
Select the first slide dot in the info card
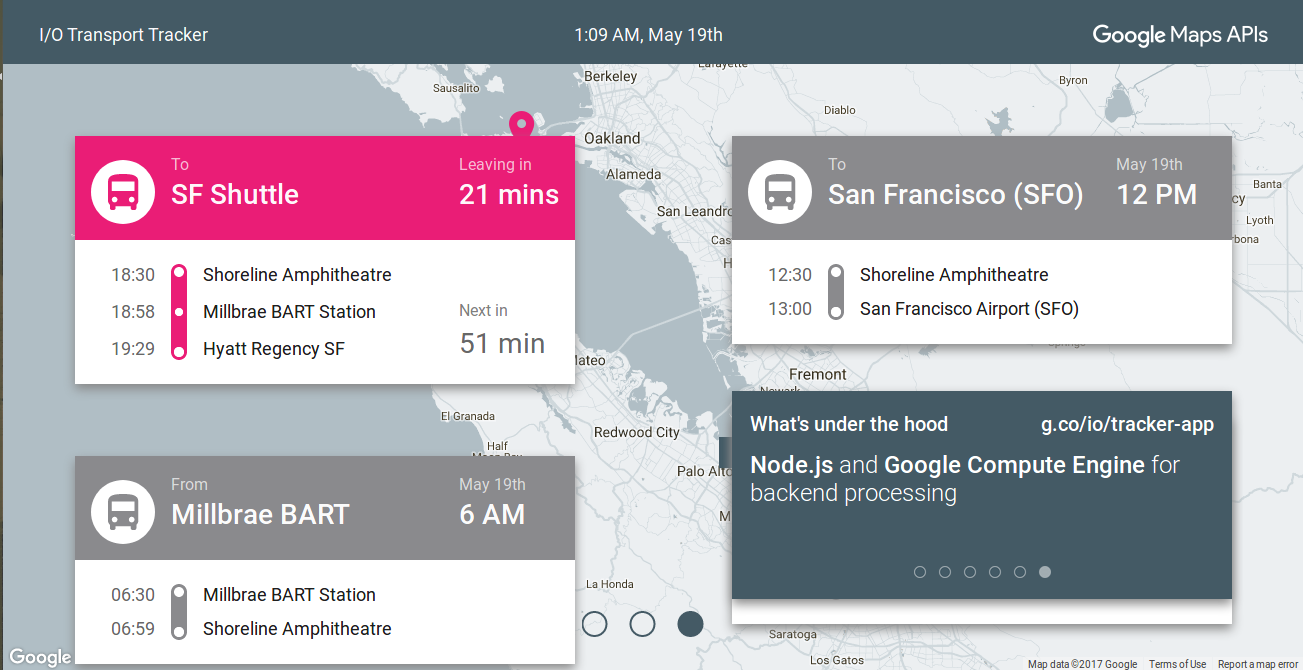pos(920,572)
